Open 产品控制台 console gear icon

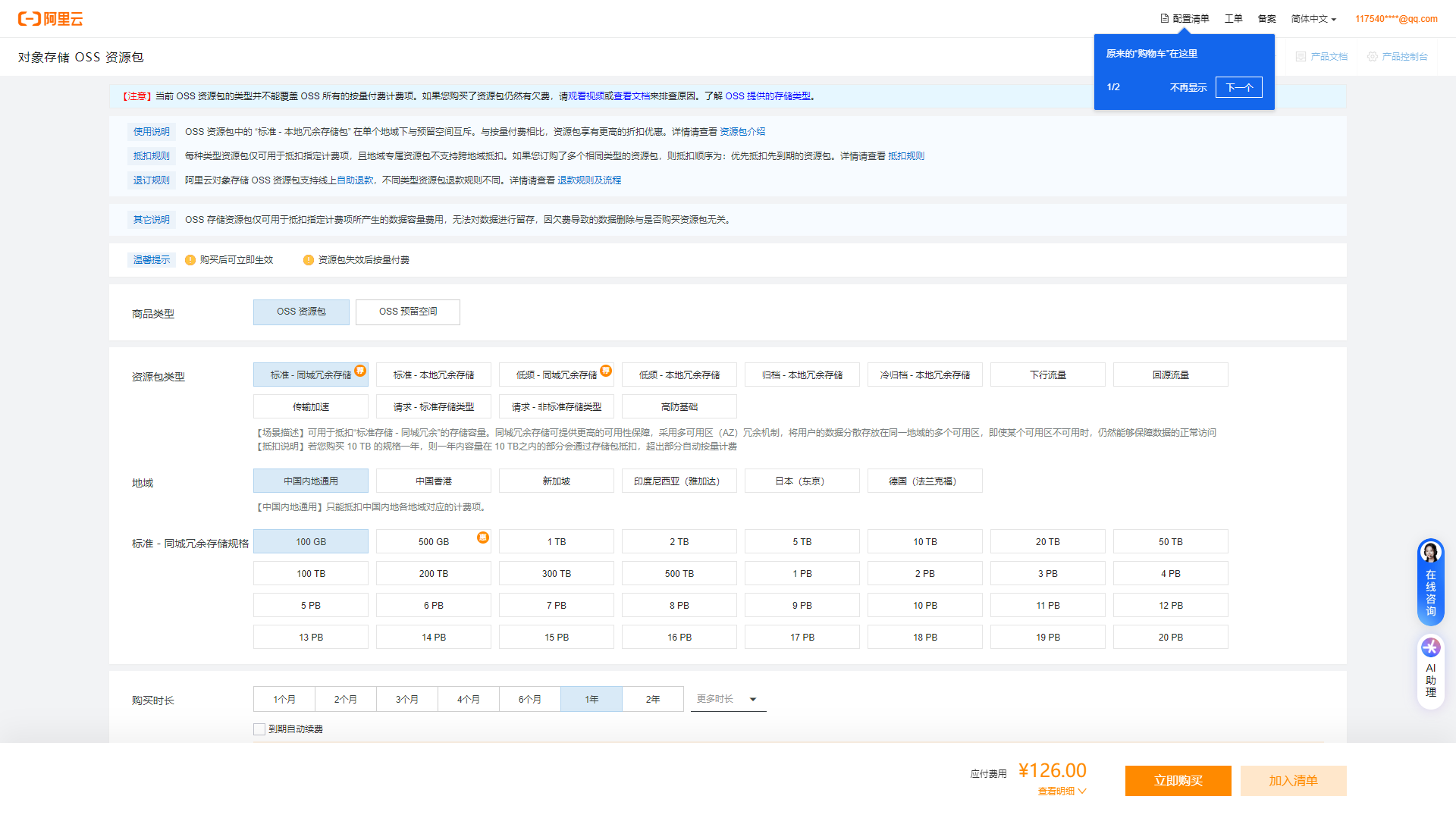pyautogui.click(x=1372, y=57)
